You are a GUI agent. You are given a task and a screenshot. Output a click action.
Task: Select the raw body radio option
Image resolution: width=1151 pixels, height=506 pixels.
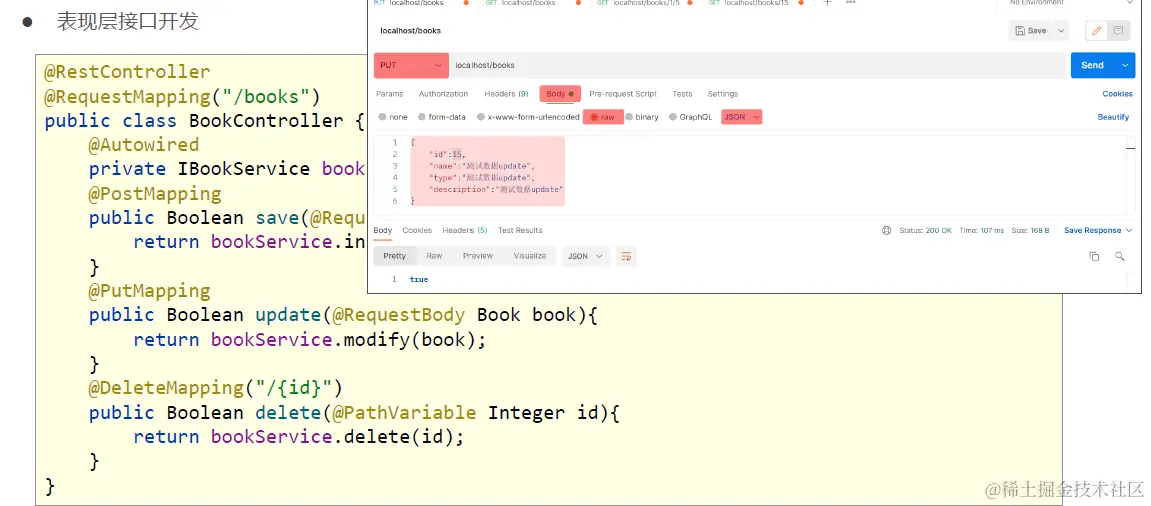[x=595, y=117]
